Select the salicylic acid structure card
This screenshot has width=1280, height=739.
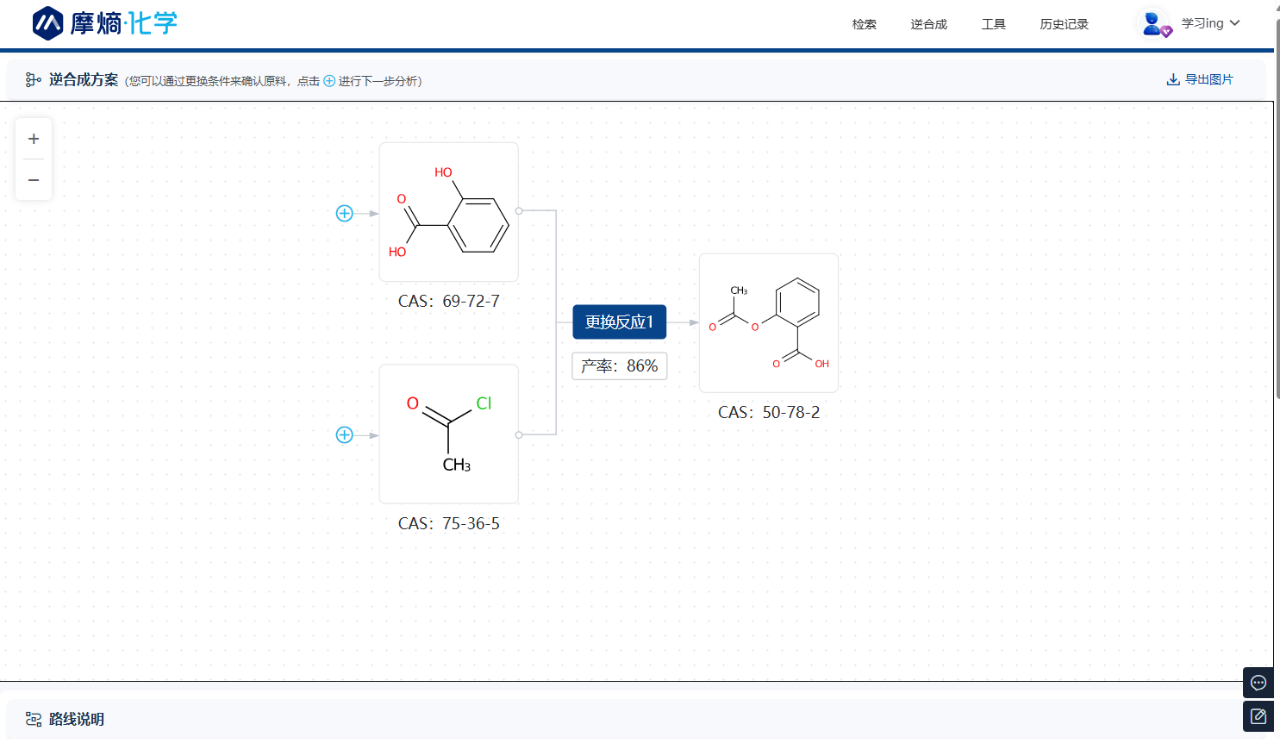(448, 212)
